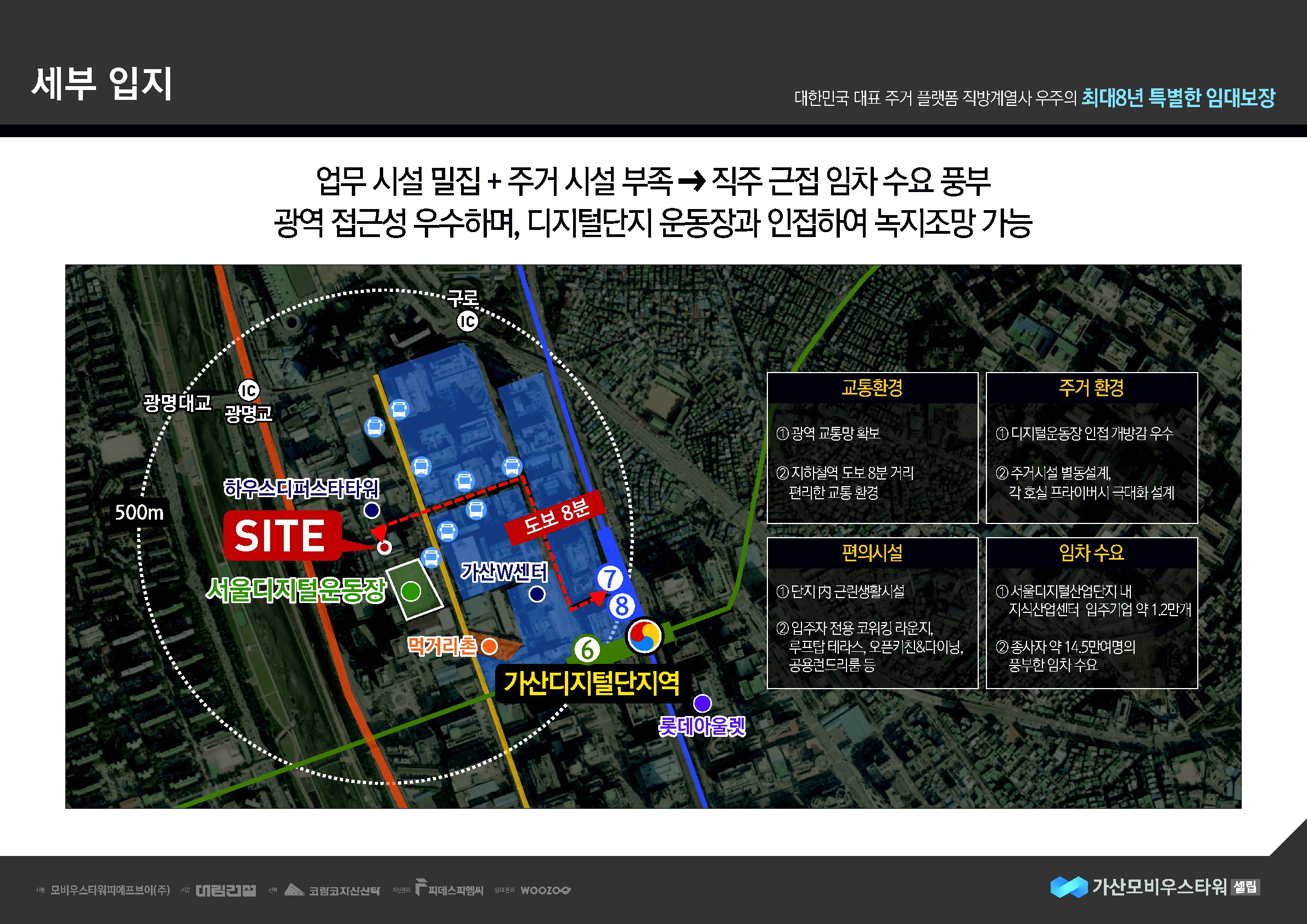Click the 광명교 map label

pyautogui.click(x=248, y=413)
